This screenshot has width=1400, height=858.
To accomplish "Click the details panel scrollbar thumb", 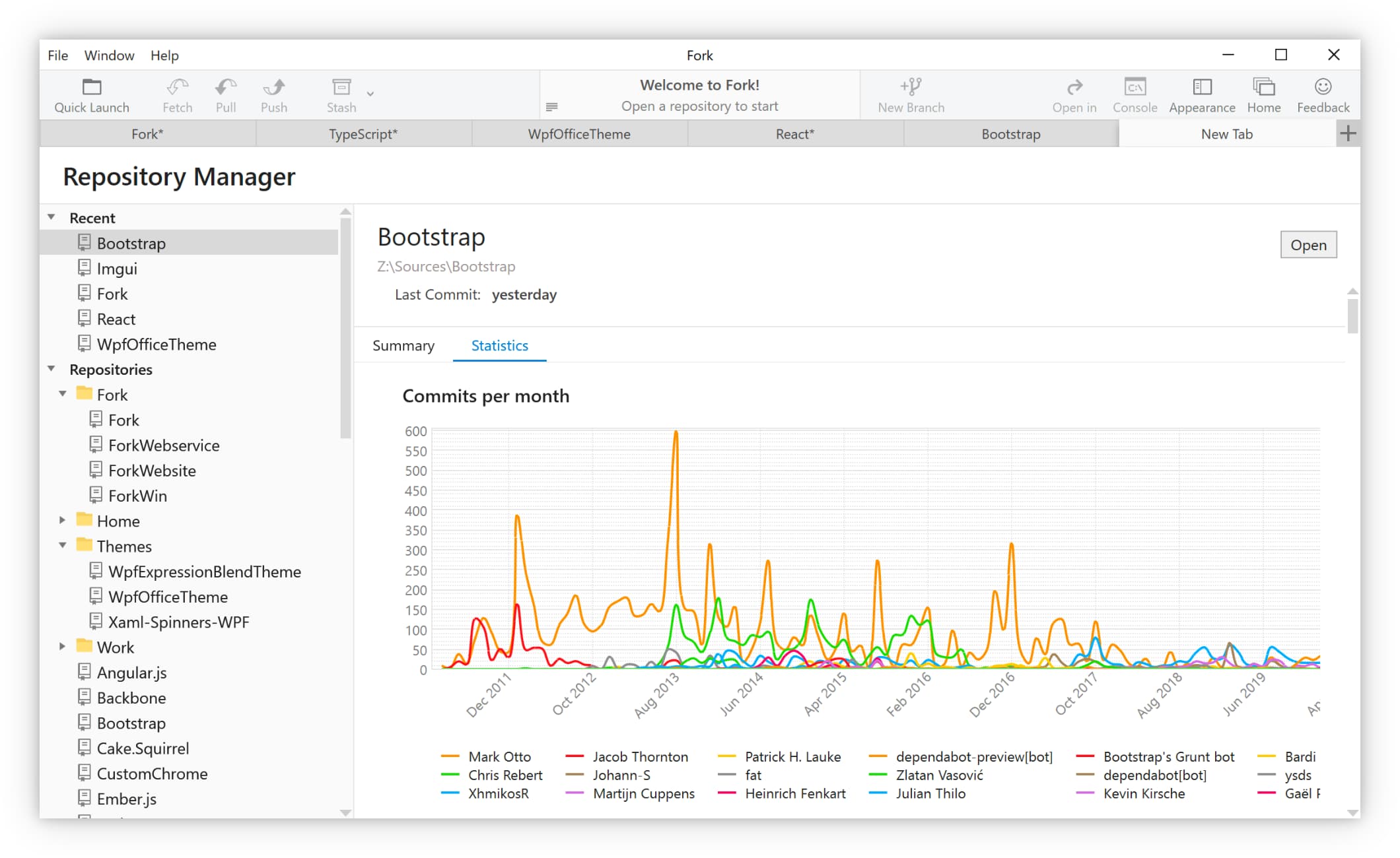I will point(1352,316).
